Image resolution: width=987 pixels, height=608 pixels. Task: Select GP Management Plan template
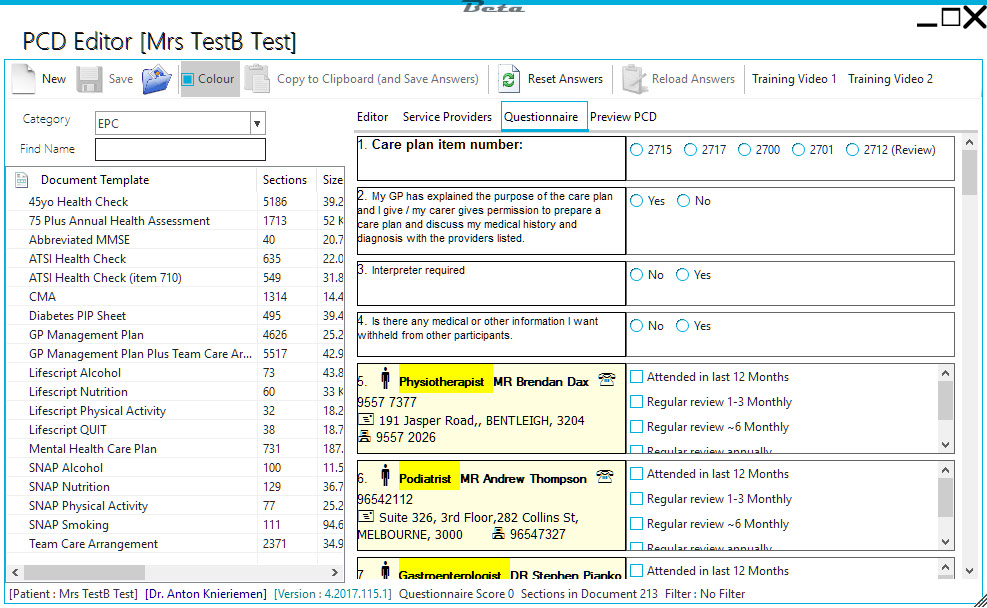coord(86,335)
